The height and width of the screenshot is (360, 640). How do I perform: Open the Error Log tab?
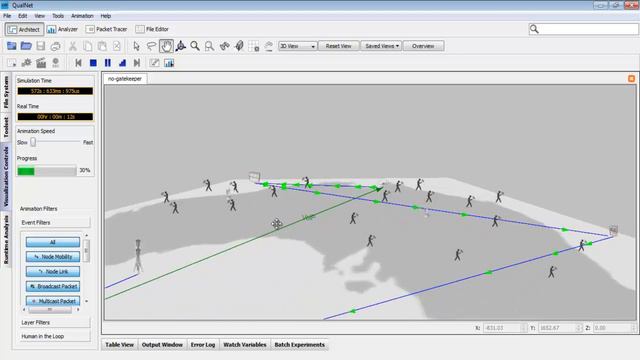tap(203, 345)
